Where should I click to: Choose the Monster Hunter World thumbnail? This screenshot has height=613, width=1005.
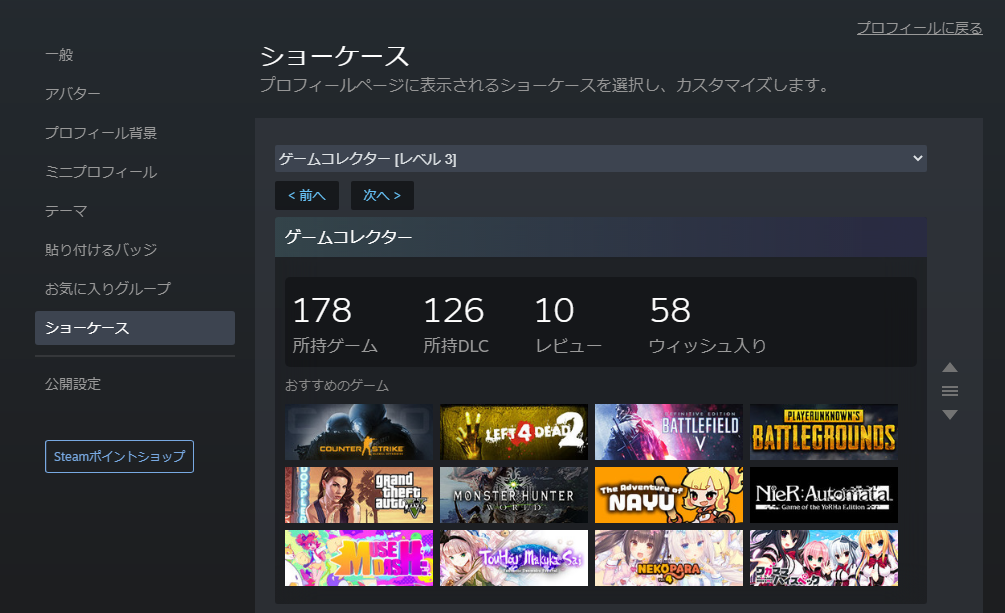coord(514,495)
